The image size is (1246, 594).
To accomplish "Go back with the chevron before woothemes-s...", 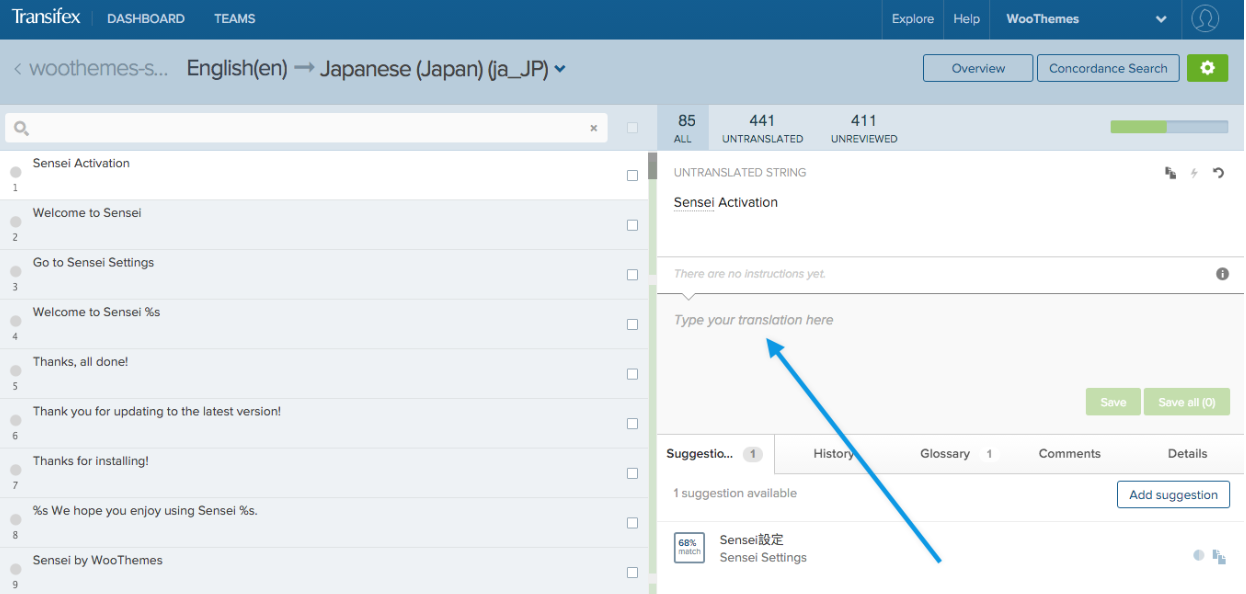I will click(x=17, y=69).
